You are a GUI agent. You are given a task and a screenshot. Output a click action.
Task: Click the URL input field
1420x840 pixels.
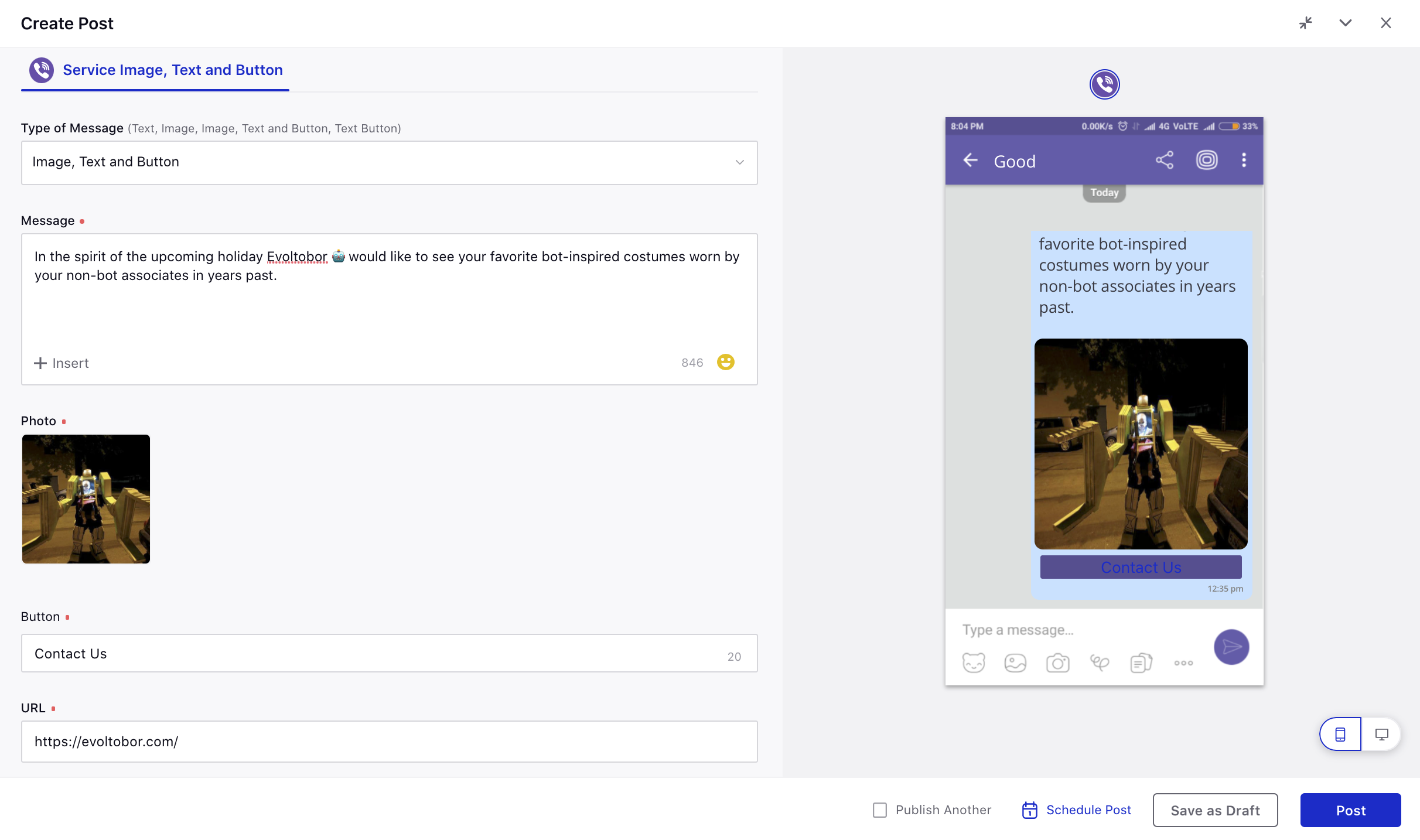[x=389, y=741]
